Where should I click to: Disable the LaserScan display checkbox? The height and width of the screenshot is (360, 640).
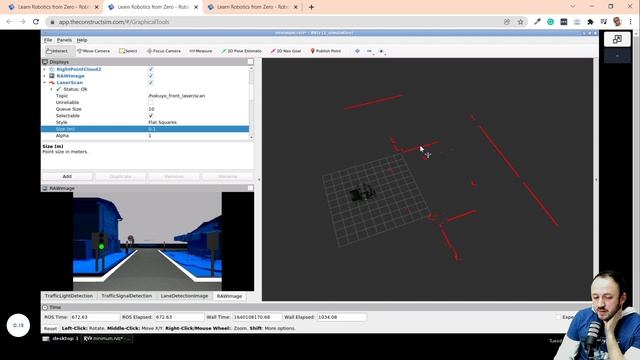pyautogui.click(x=151, y=82)
